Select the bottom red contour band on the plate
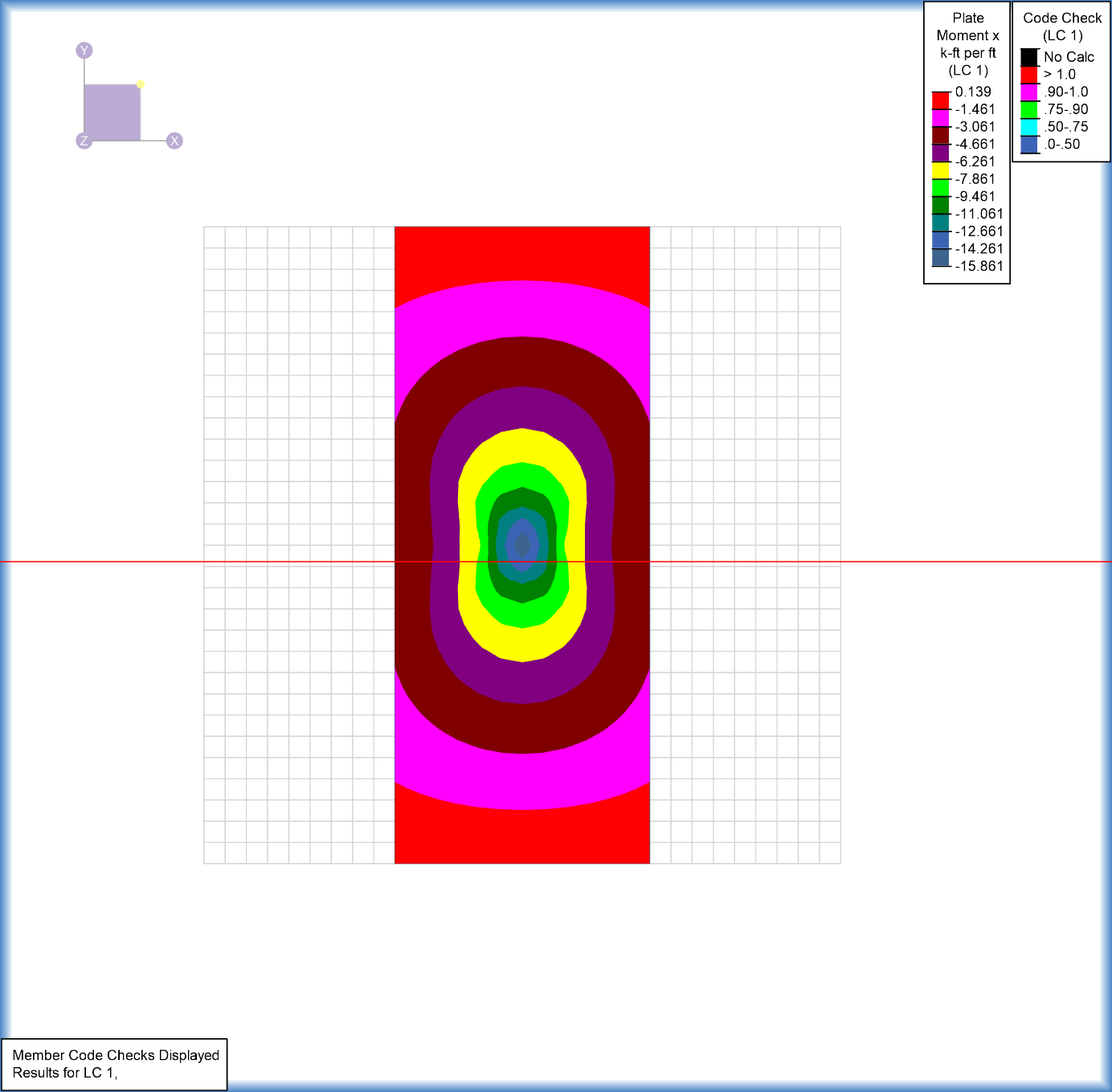 click(521, 837)
